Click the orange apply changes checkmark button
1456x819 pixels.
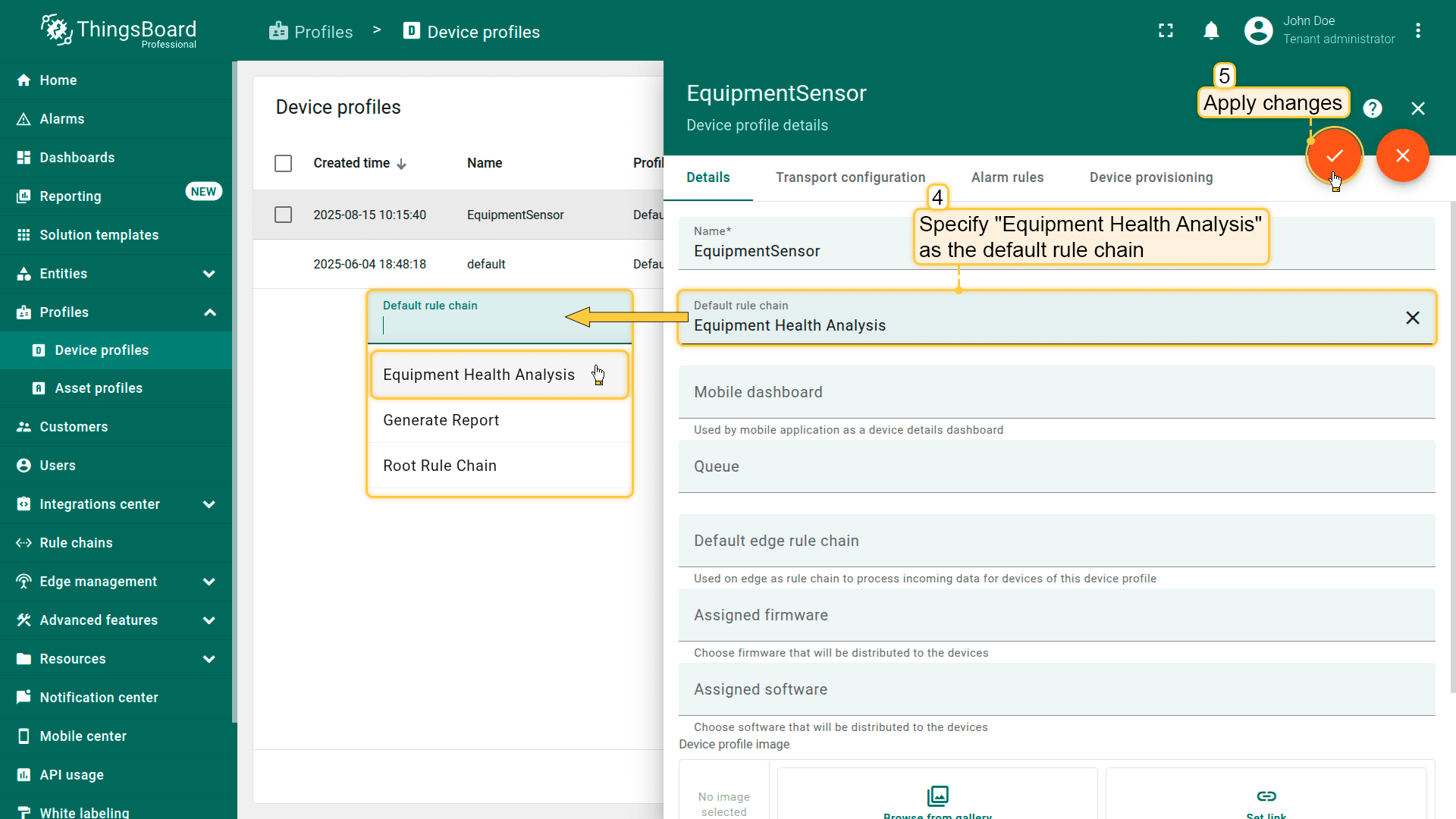click(x=1334, y=155)
